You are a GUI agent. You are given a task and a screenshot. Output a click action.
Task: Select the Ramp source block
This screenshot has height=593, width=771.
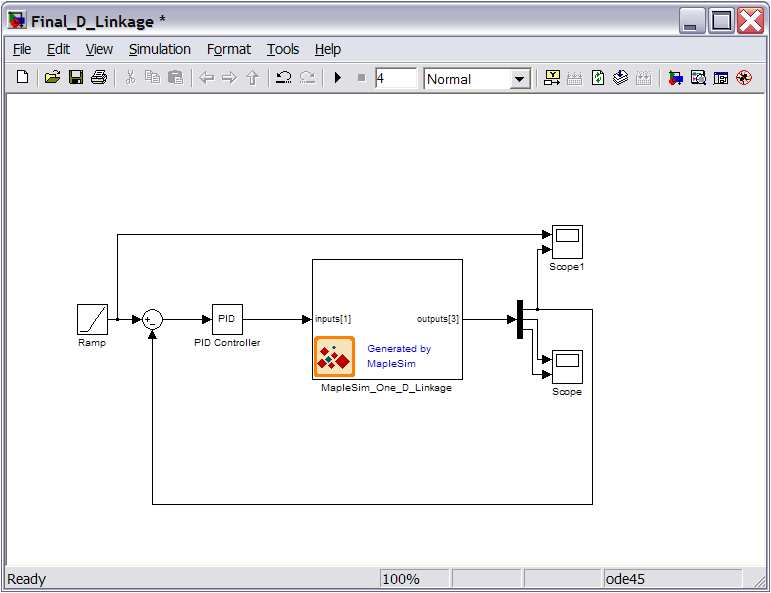coord(92,319)
